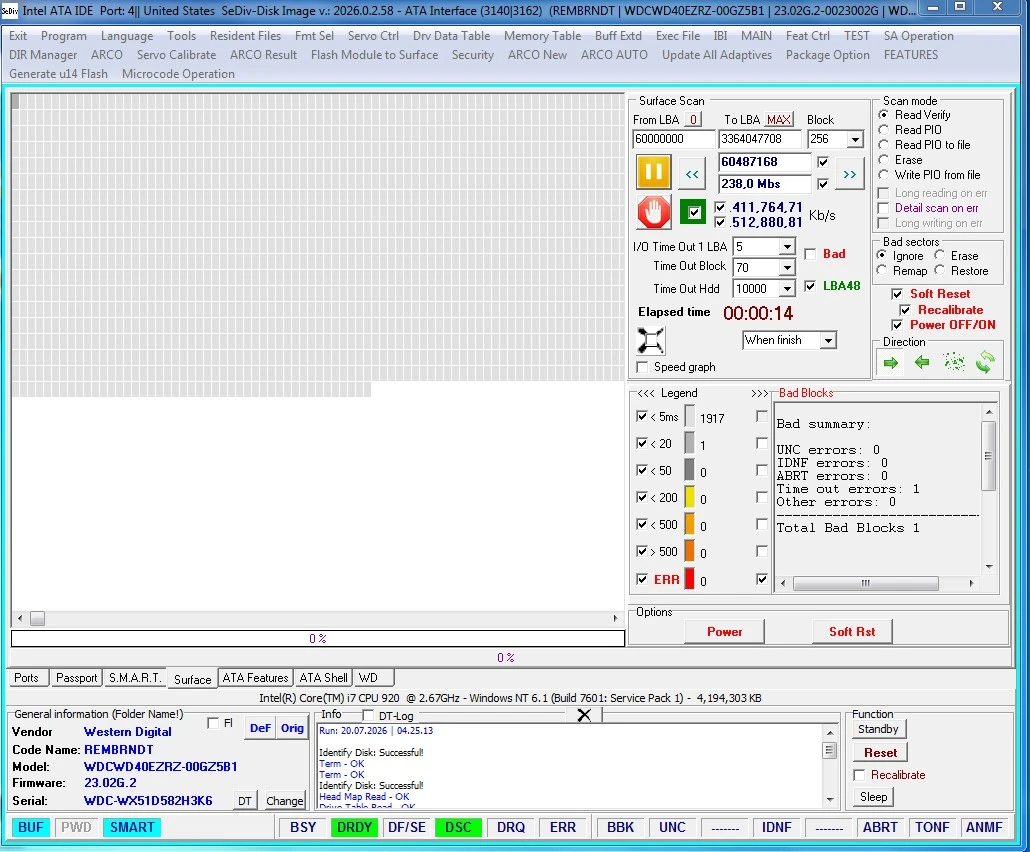Click the yellow <200 legend color swatch
Viewport: 1030px width, 852px height.
(x=689, y=497)
